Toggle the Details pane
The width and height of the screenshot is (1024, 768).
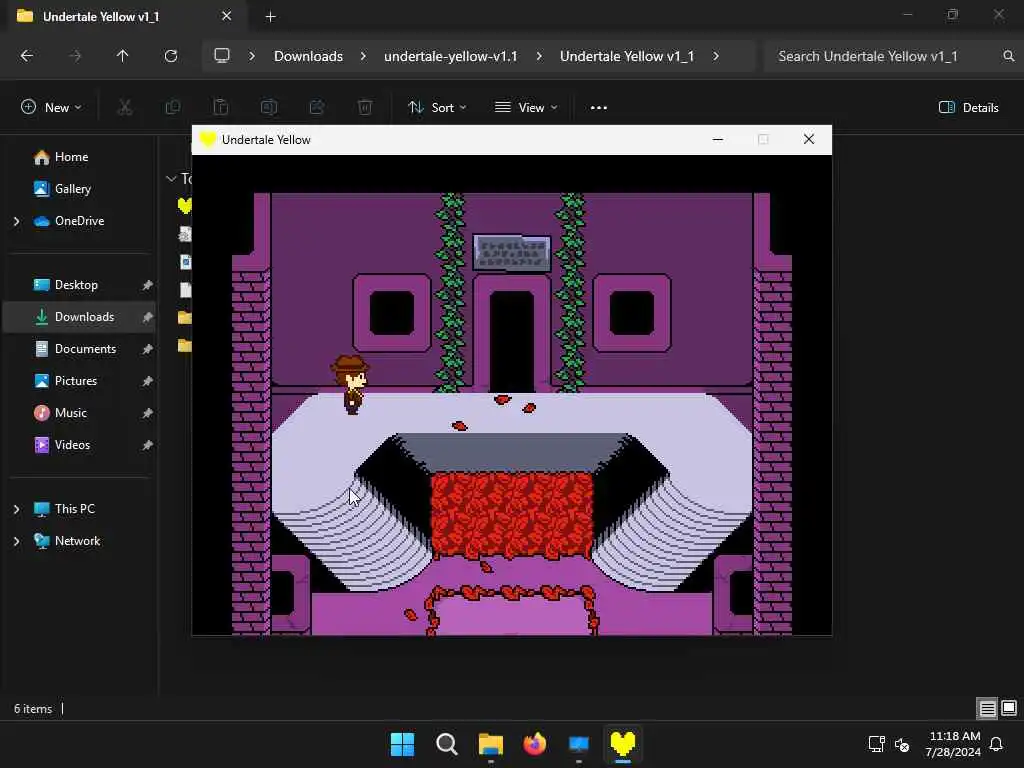tap(968, 108)
